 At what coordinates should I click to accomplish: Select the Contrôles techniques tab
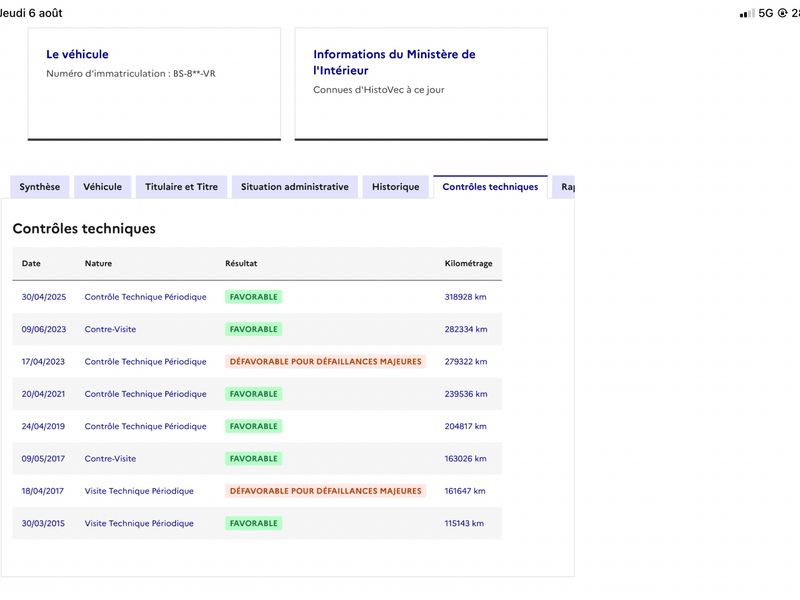coord(490,187)
